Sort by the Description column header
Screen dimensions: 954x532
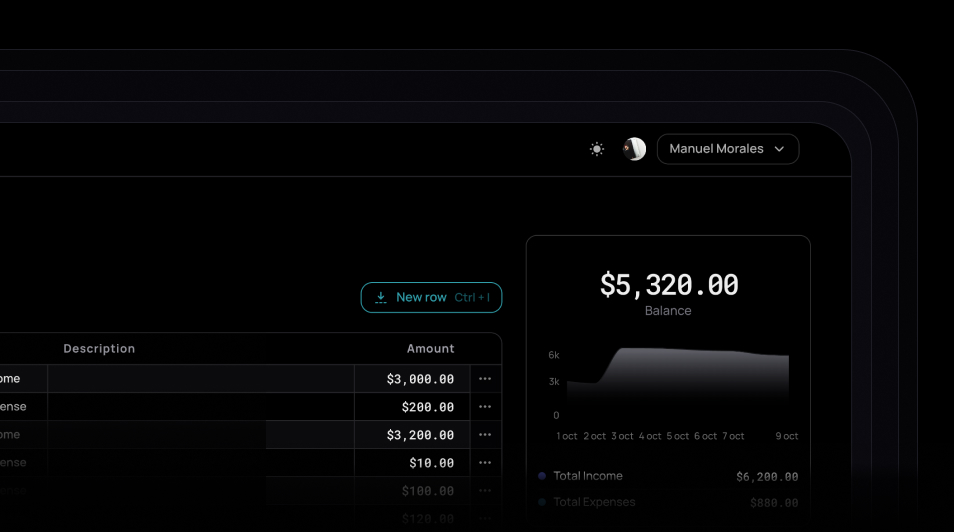99,349
